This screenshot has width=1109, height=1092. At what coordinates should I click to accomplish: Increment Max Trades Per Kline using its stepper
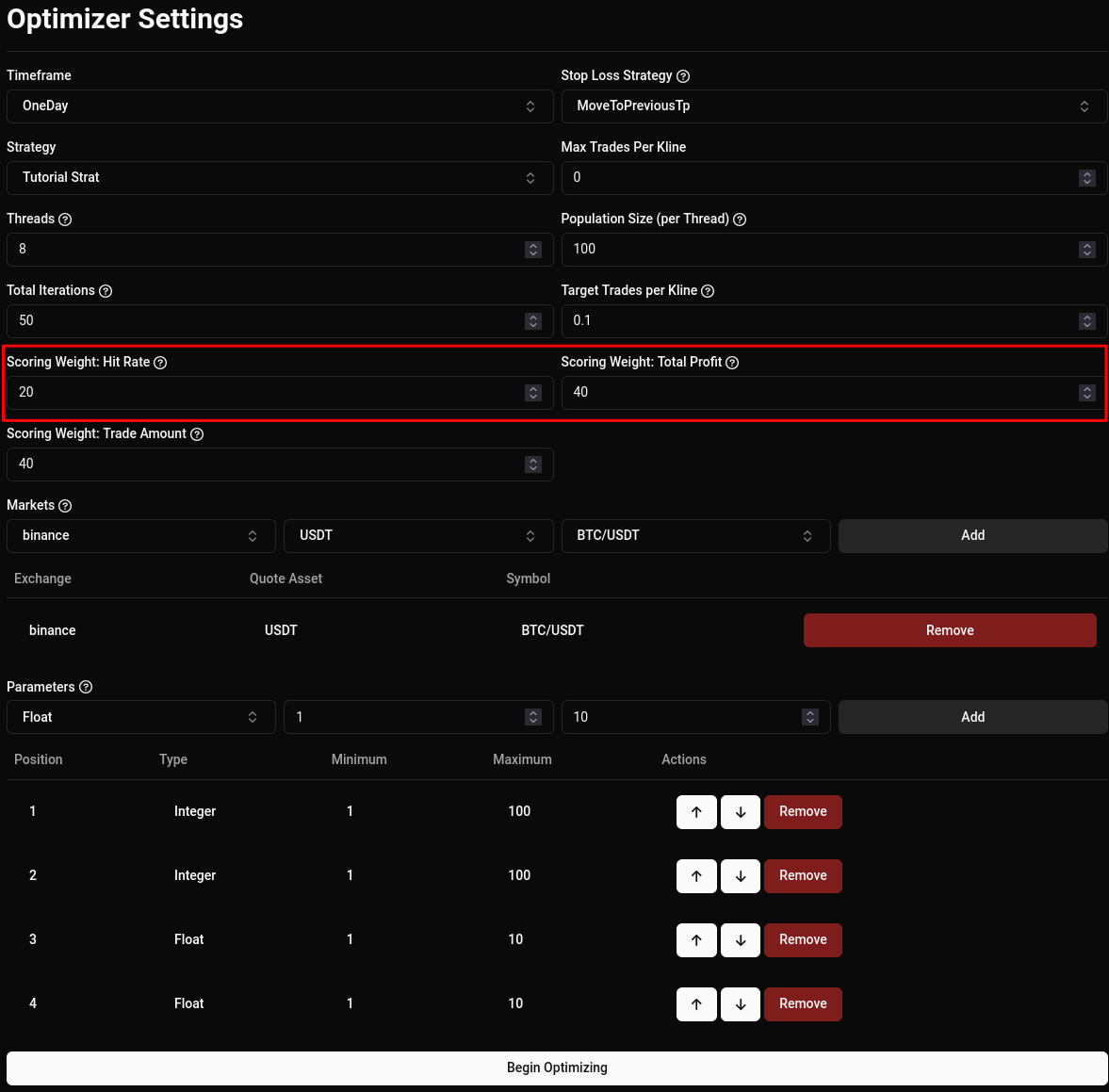coord(1086,173)
